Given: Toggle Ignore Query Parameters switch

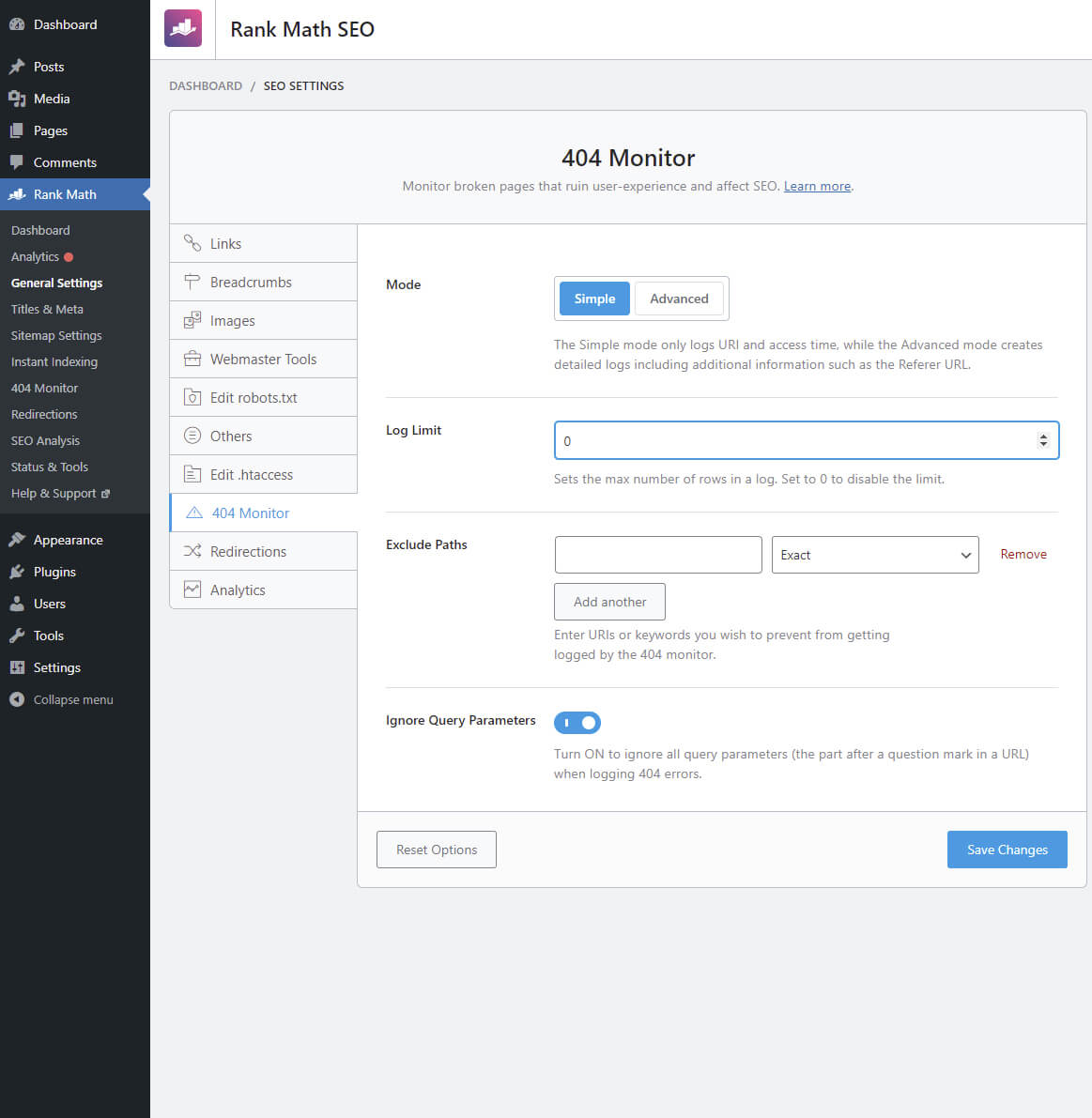Looking at the screenshot, I should [577, 722].
